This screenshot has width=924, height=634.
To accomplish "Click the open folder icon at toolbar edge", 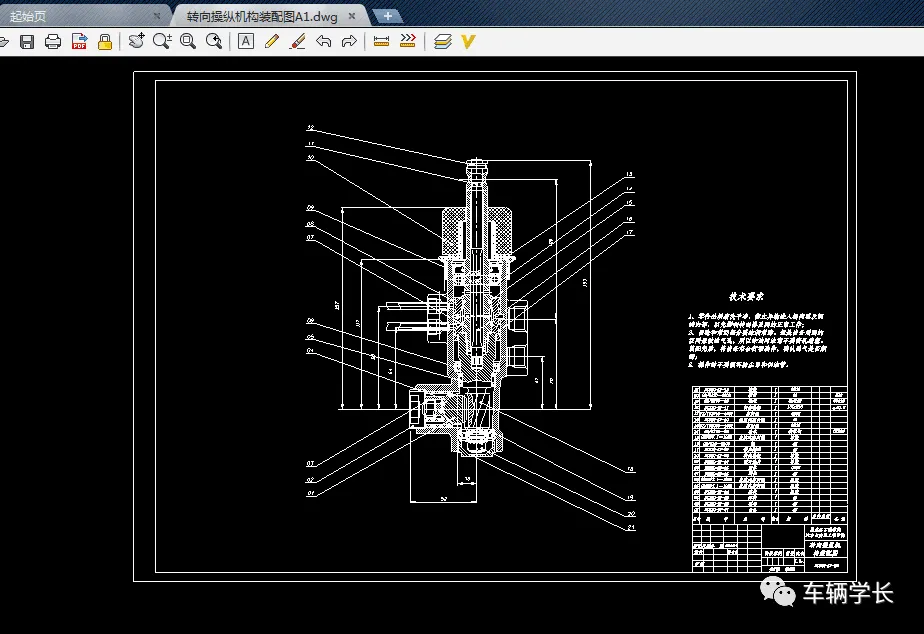I will (4, 41).
